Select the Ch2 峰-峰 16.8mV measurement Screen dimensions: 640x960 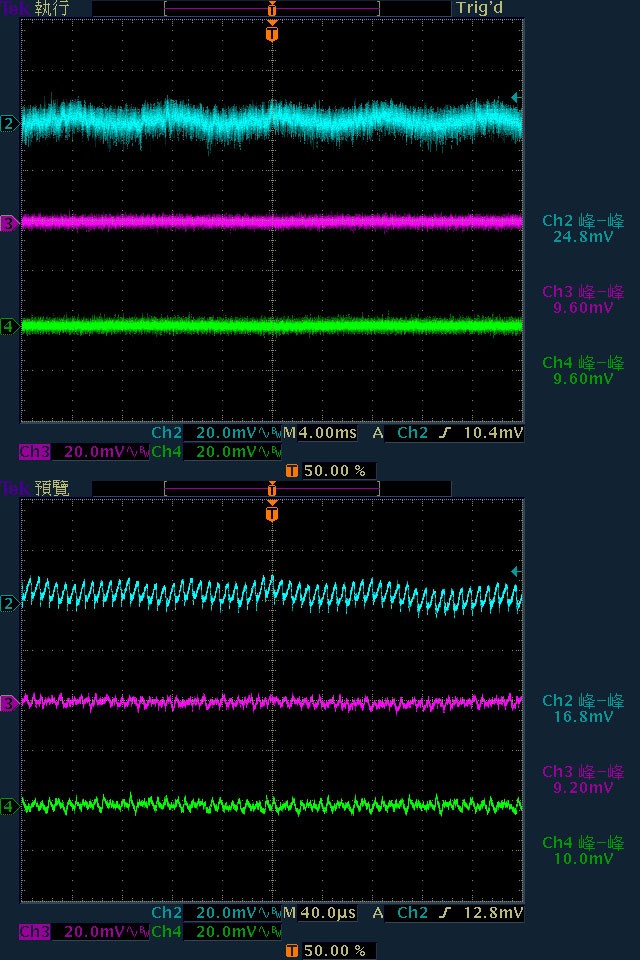[x=583, y=708]
